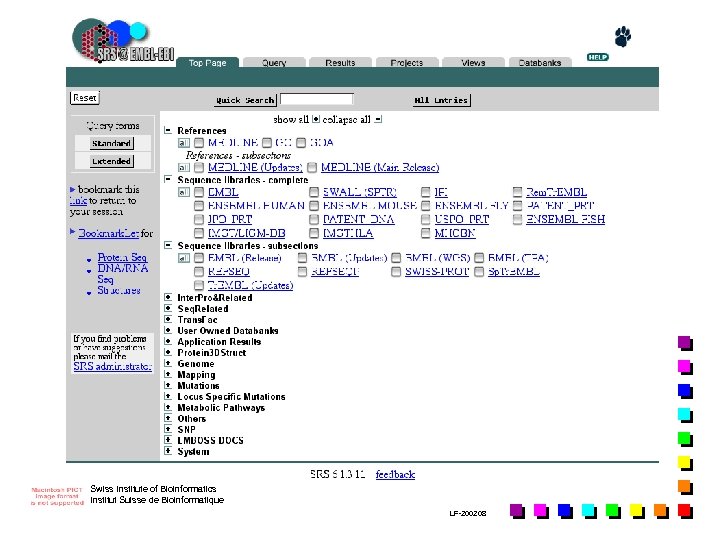Screen dimensions: 720x540
Task: Expand the InterPro&Related section
Action: pyautogui.click(x=168, y=298)
